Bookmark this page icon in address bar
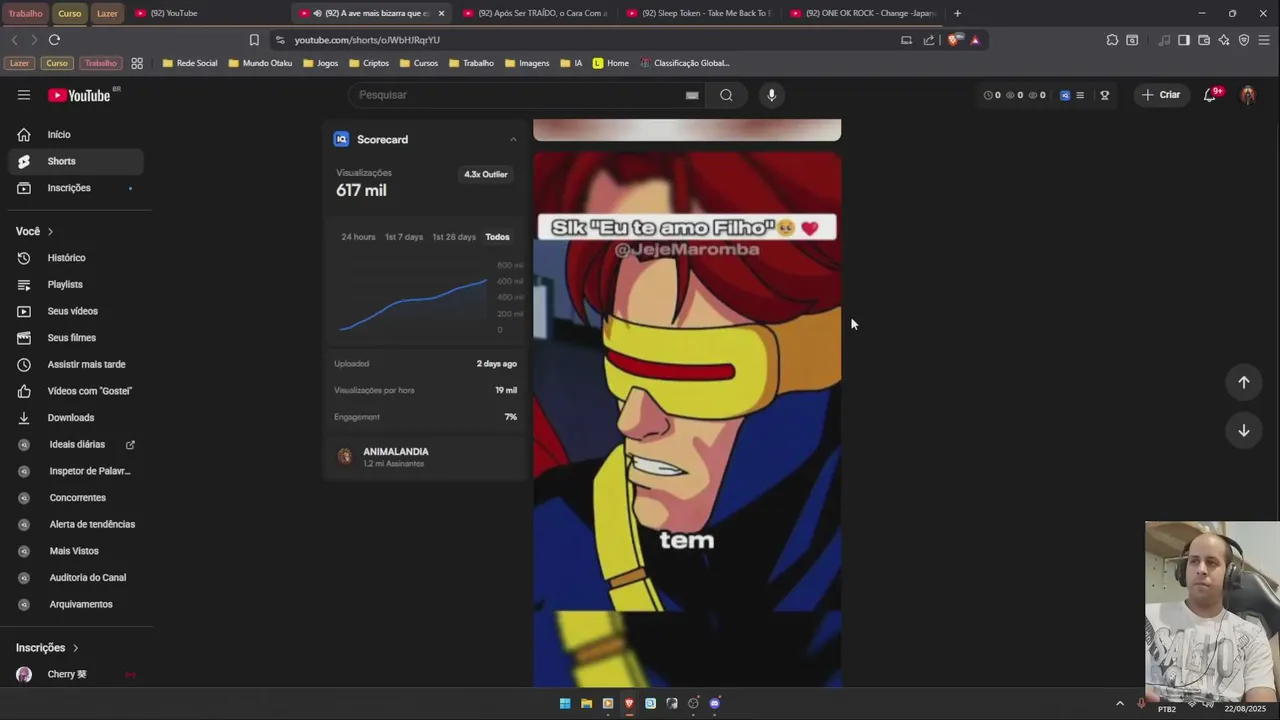The height and width of the screenshot is (720, 1280). point(254,40)
